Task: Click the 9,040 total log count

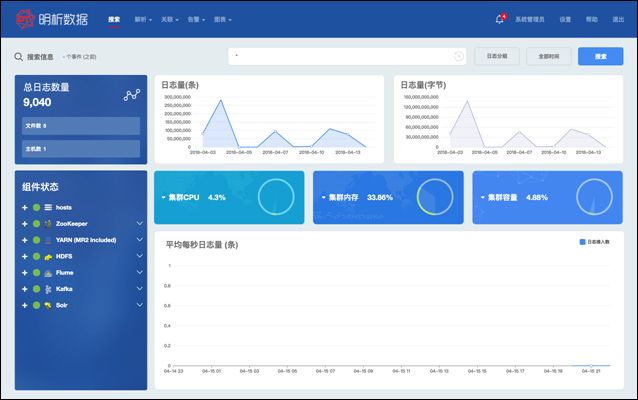Action: tap(37, 102)
